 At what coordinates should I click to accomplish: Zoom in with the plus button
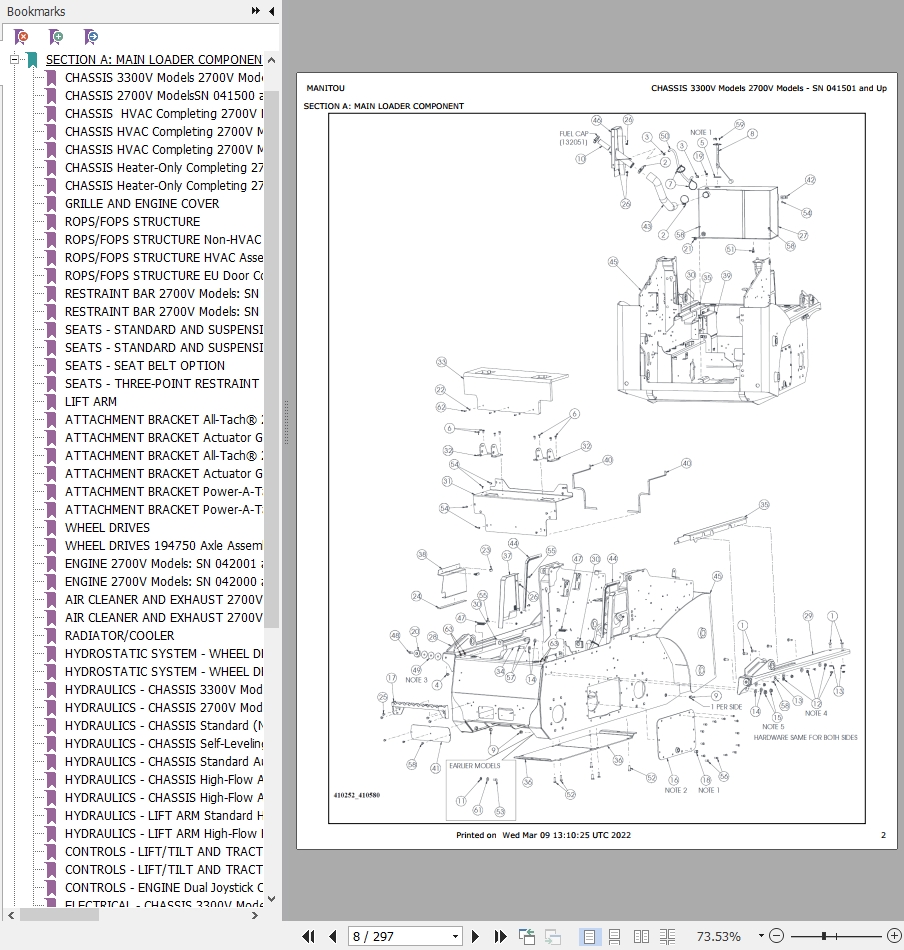894,937
